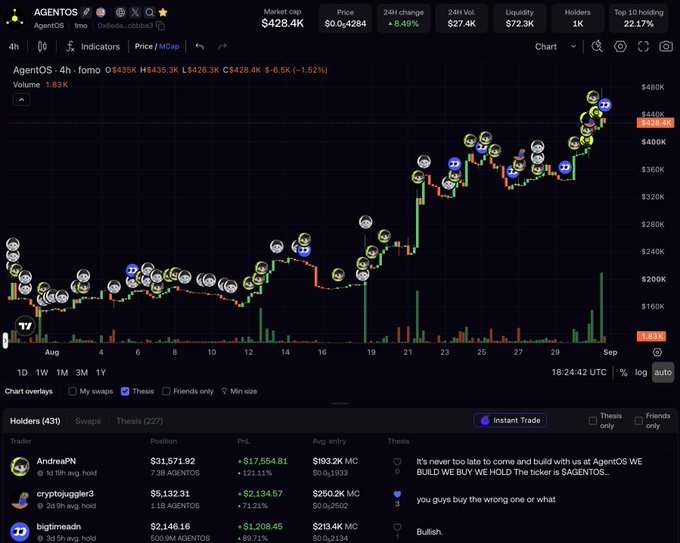Undo the last chart action
This screenshot has height=543, width=680.
[199, 46]
